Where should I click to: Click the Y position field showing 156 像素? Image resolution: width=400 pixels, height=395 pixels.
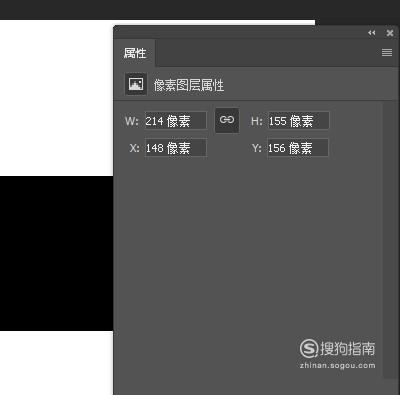pyautogui.click(x=298, y=148)
